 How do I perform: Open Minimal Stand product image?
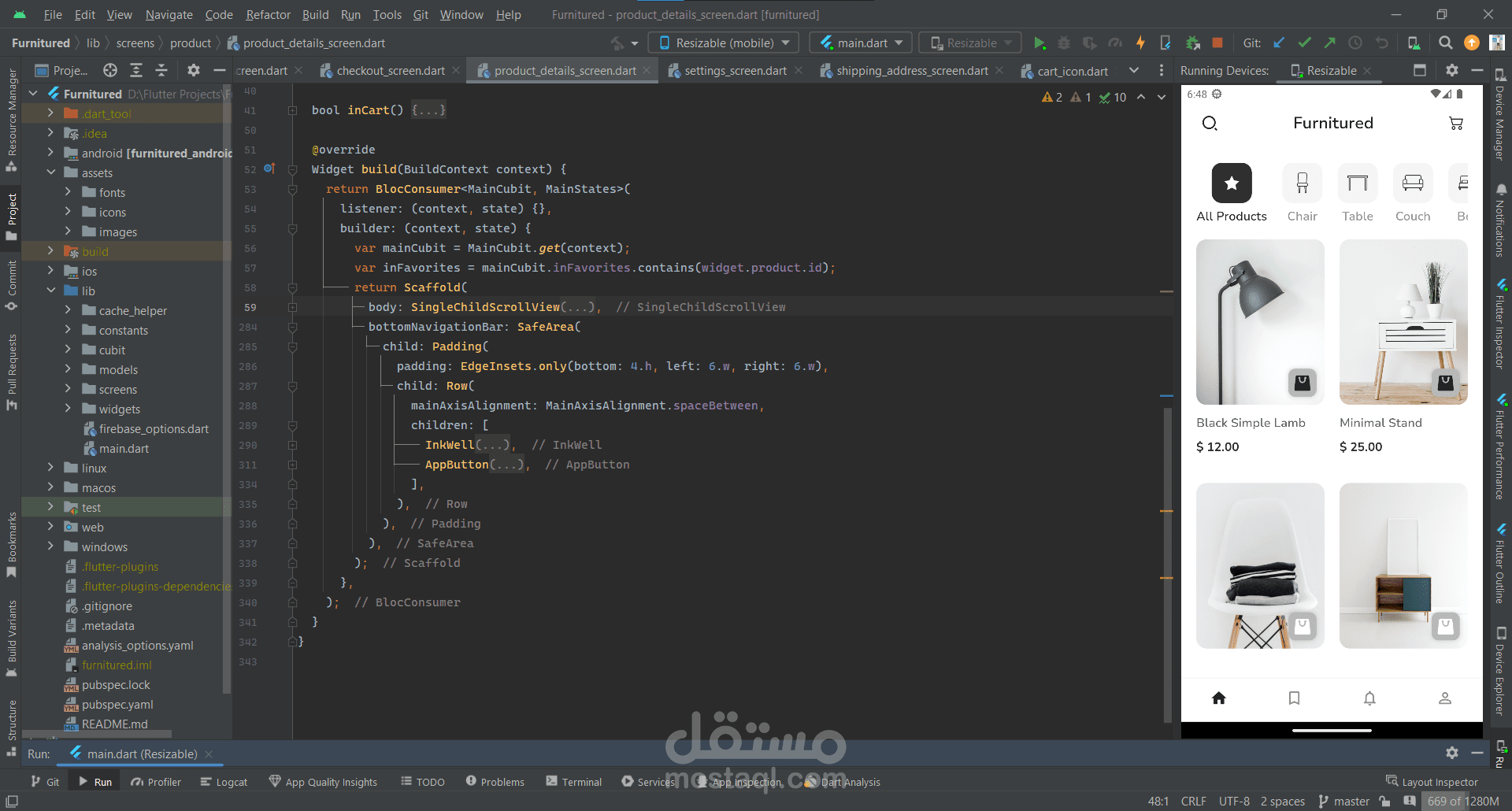pos(1403,322)
